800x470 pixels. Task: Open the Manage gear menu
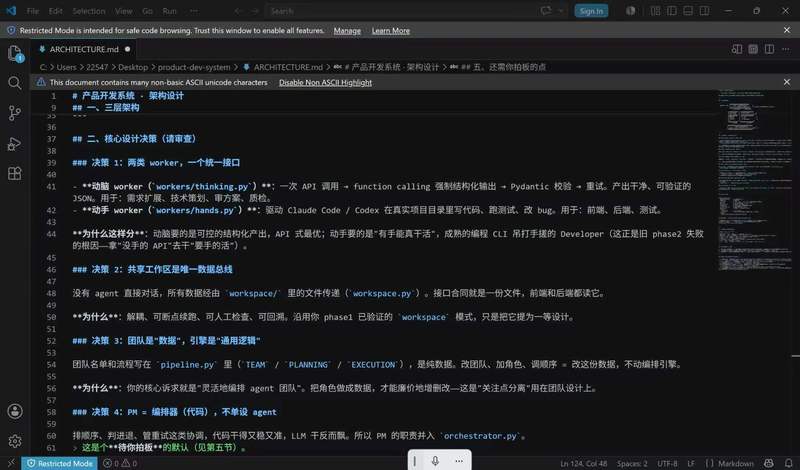click(x=15, y=441)
